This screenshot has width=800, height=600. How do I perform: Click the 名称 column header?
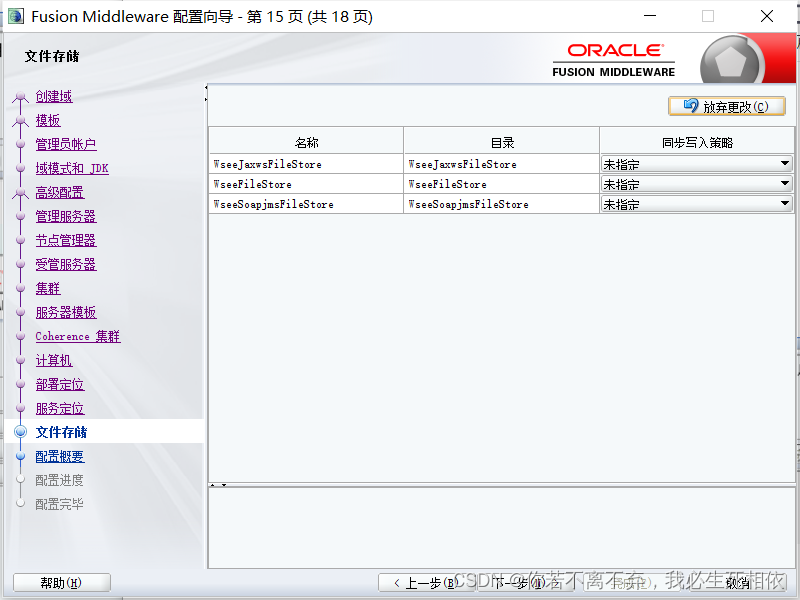306,141
